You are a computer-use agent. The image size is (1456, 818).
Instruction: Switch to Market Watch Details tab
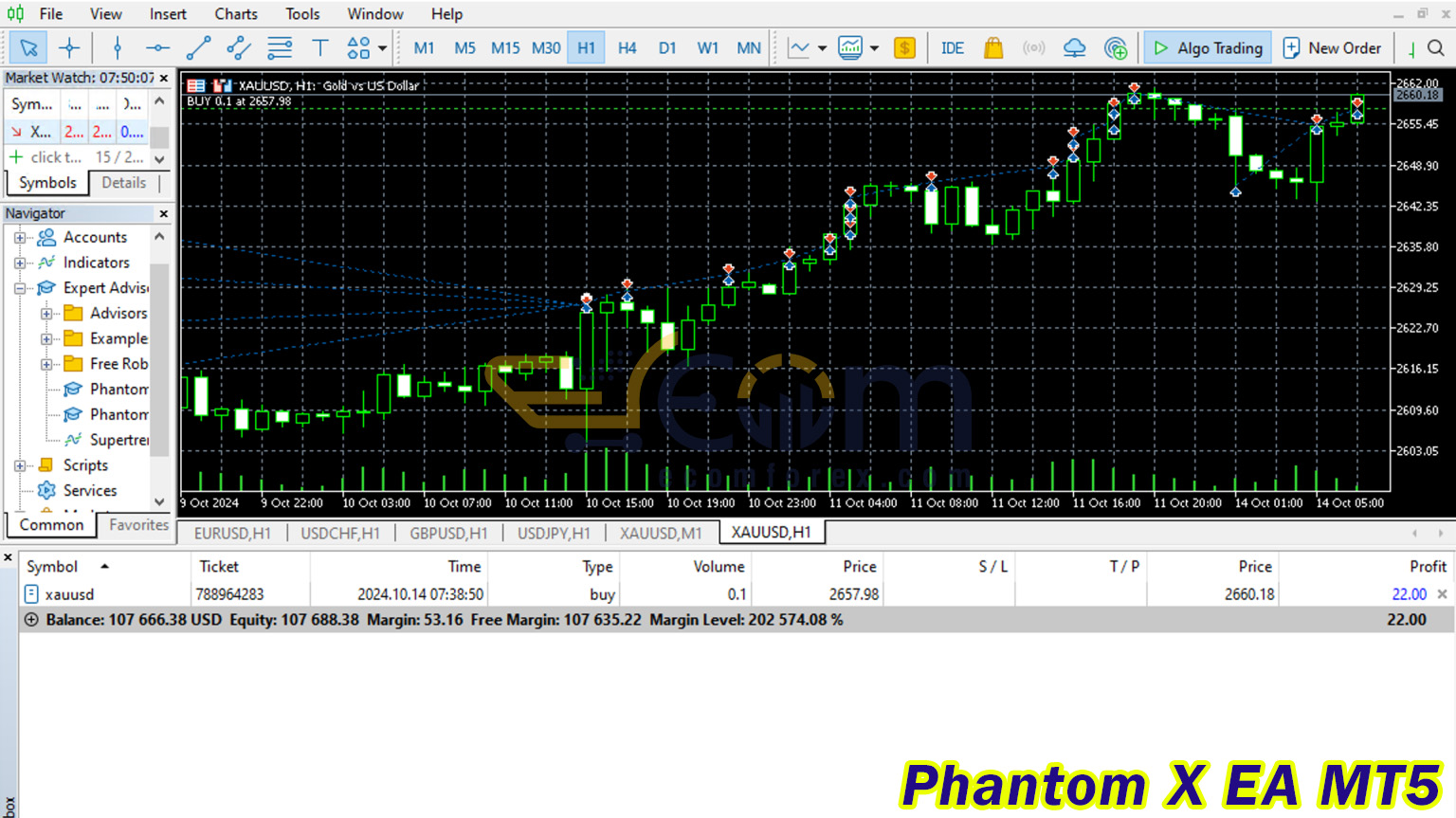(124, 183)
